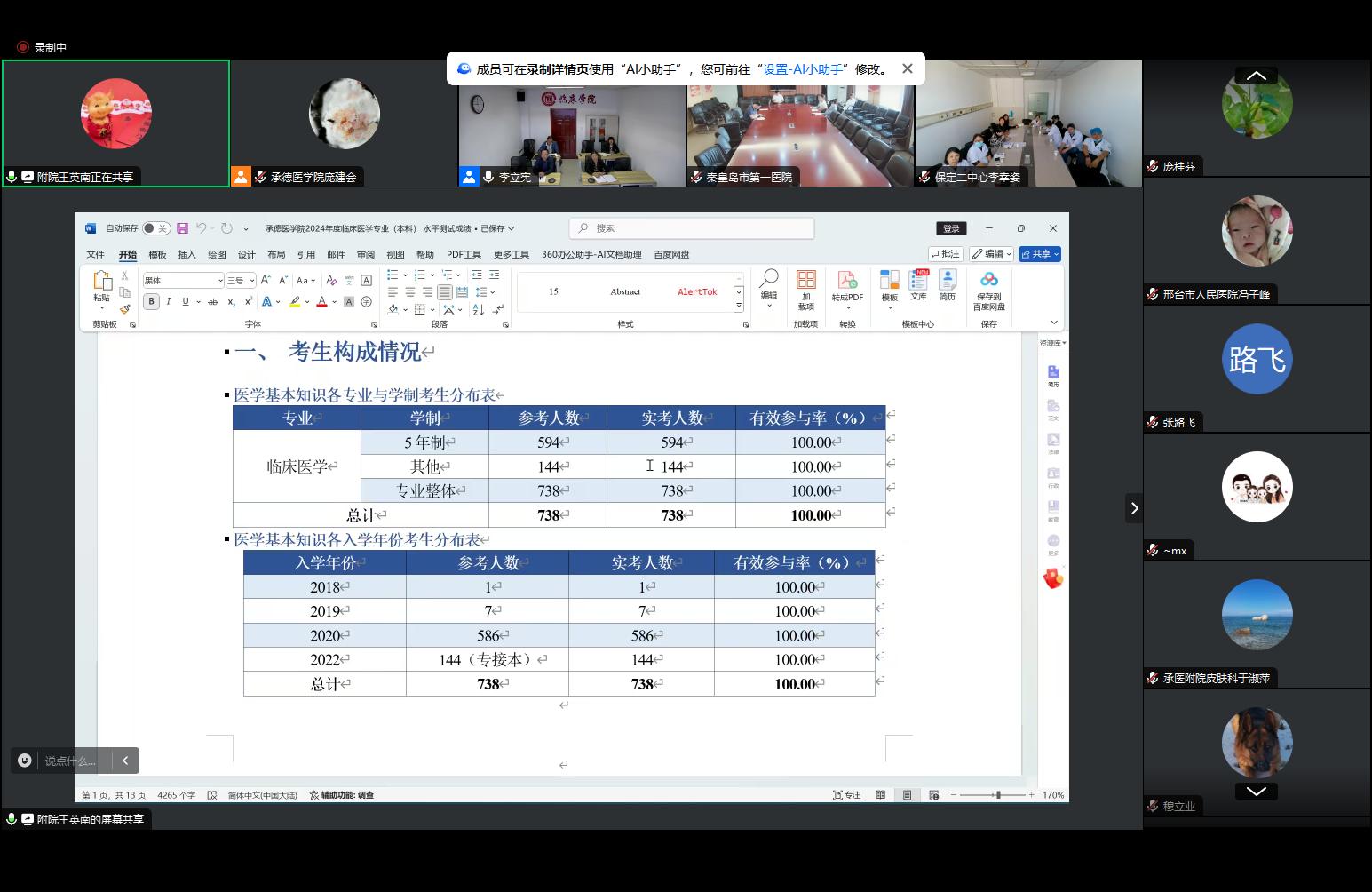Toggle the 自动保存 AutoSave switch
This screenshot has width=1372, height=892.
(x=155, y=228)
